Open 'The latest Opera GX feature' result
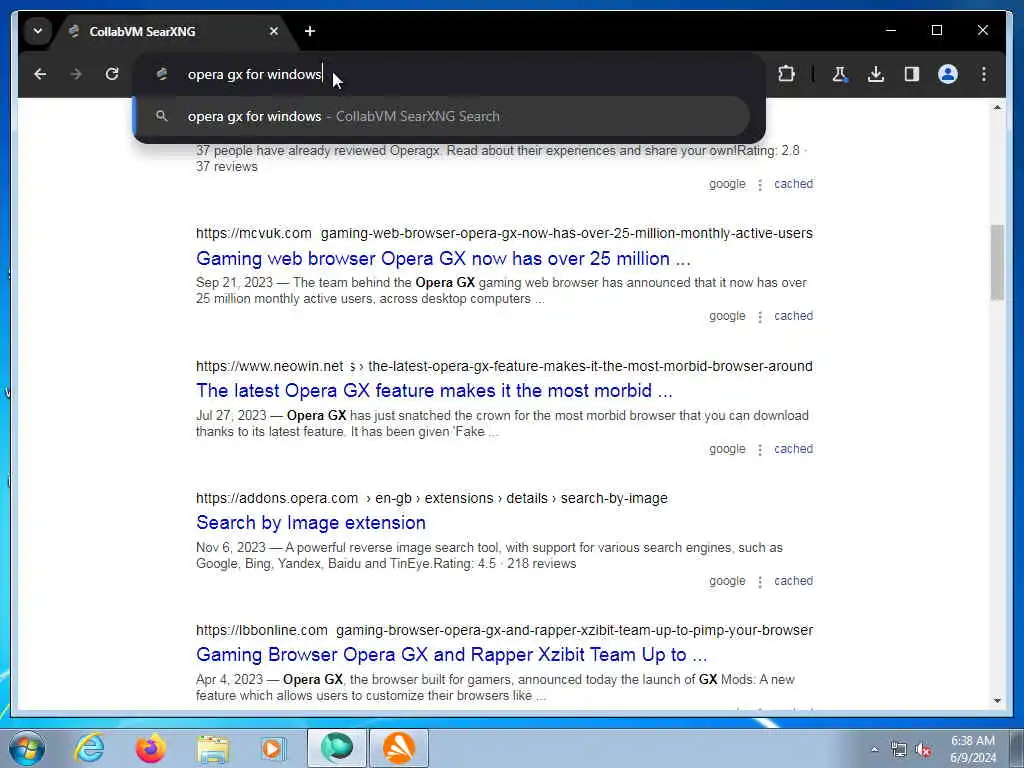Screen dimensions: 1024x768 (x=434, y=391)
